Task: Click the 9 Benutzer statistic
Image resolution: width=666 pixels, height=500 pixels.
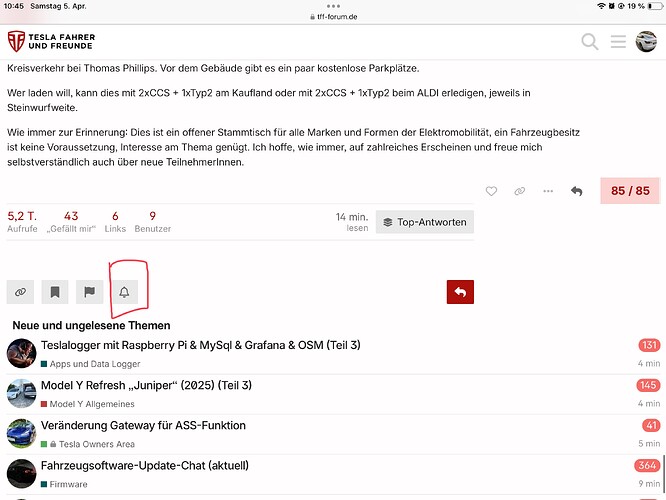Action: point(152,222)
